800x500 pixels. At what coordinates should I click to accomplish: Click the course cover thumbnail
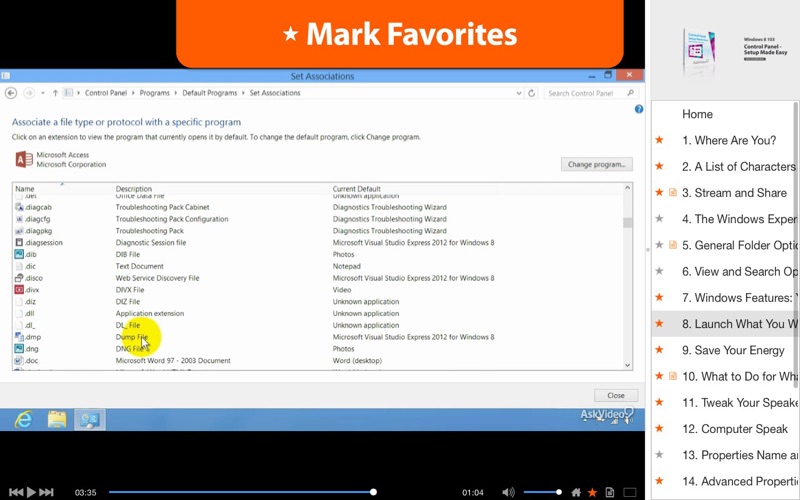coord(698,51)
